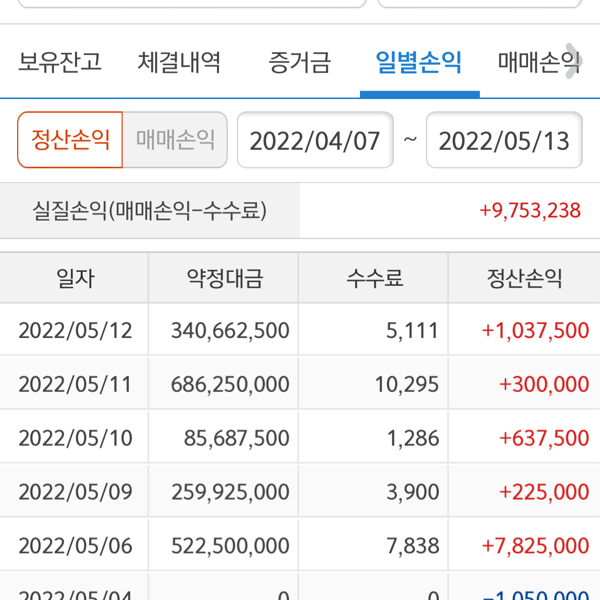Click the 수수료 column header

pos(374,279)
